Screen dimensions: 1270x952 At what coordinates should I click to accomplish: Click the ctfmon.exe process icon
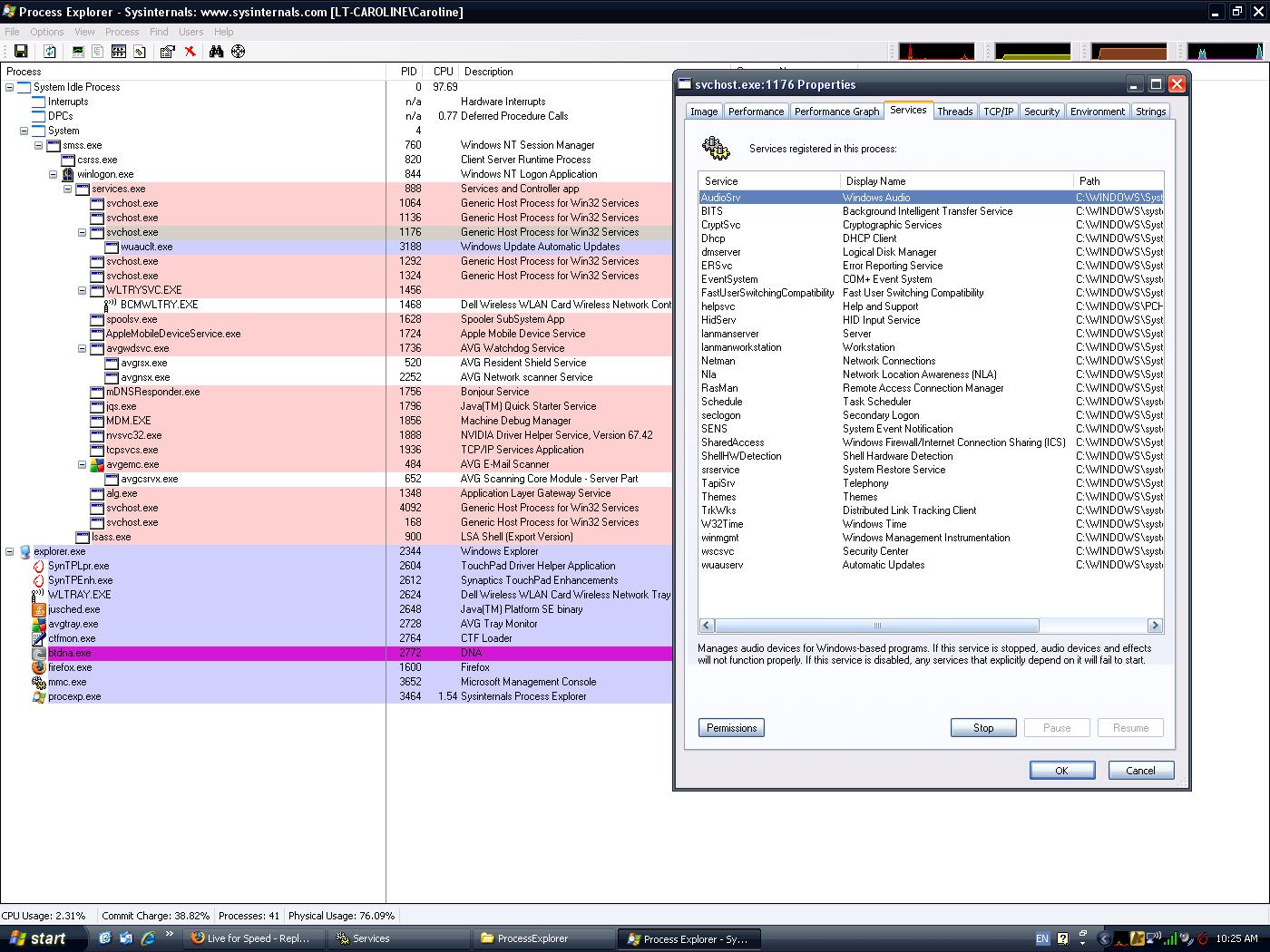[39, 638]
